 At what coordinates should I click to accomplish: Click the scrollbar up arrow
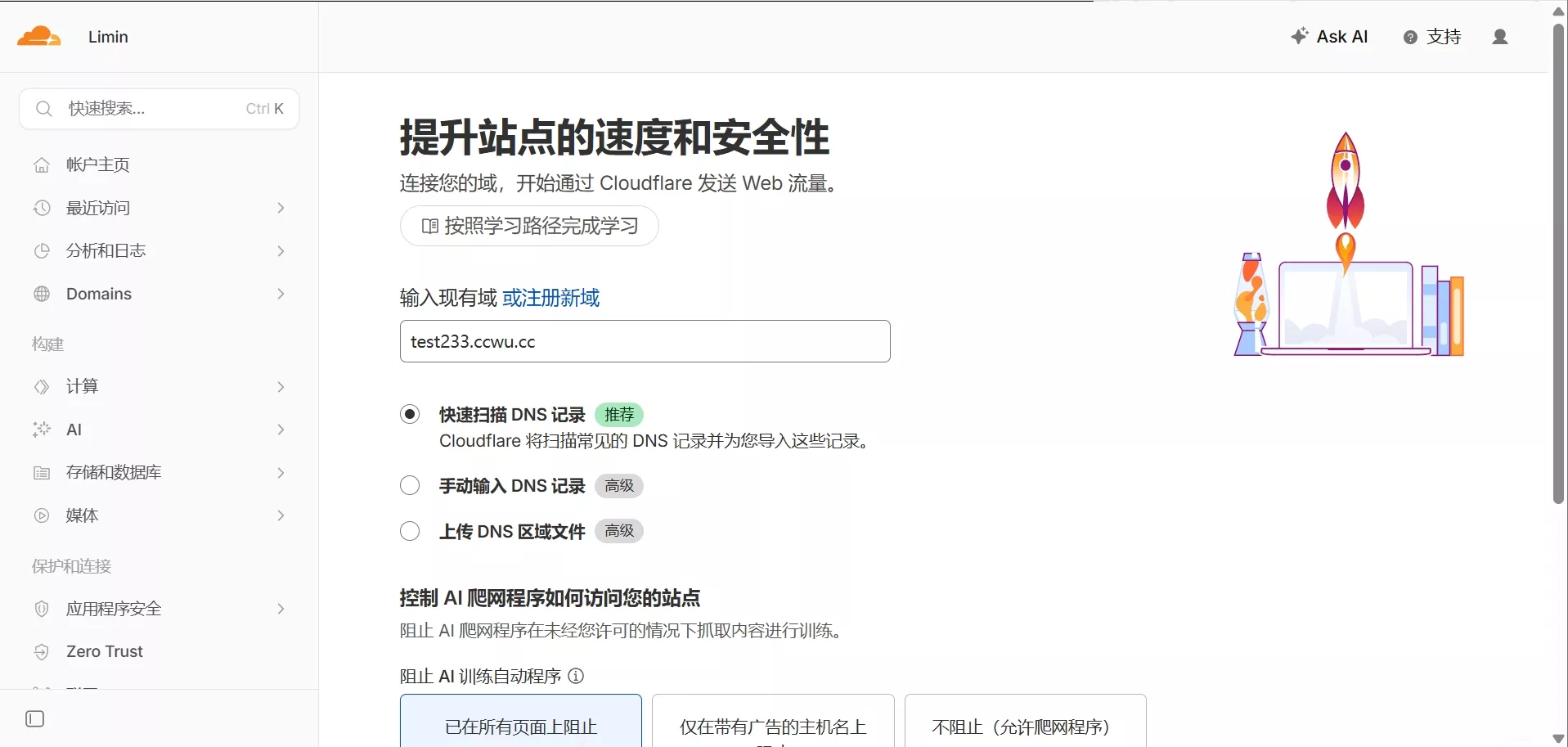[1559, 11]
